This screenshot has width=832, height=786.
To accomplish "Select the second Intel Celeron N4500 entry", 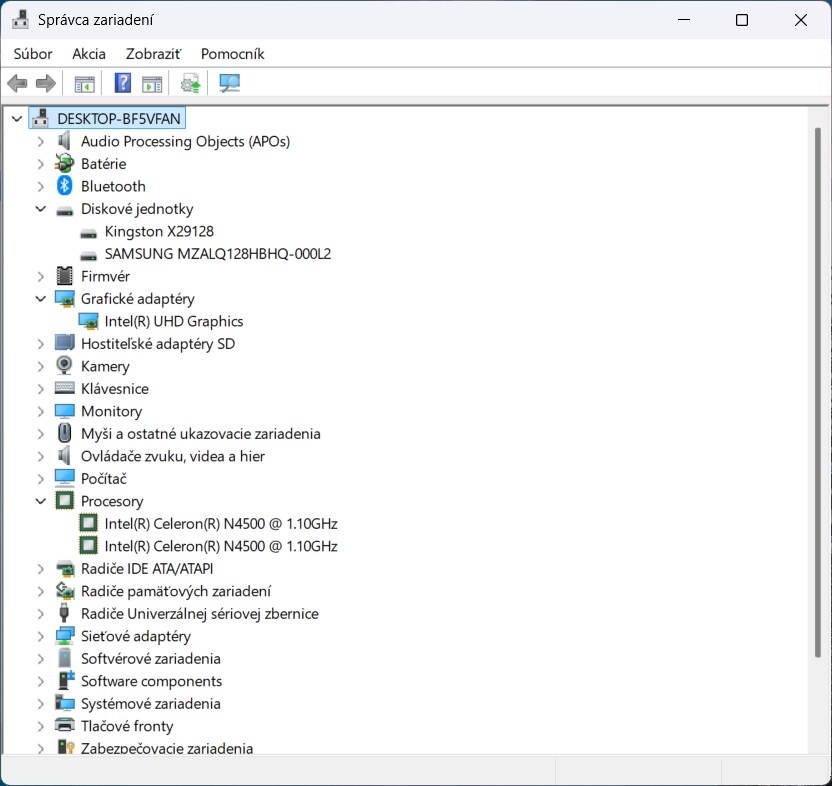I will (x=221, y=546).
